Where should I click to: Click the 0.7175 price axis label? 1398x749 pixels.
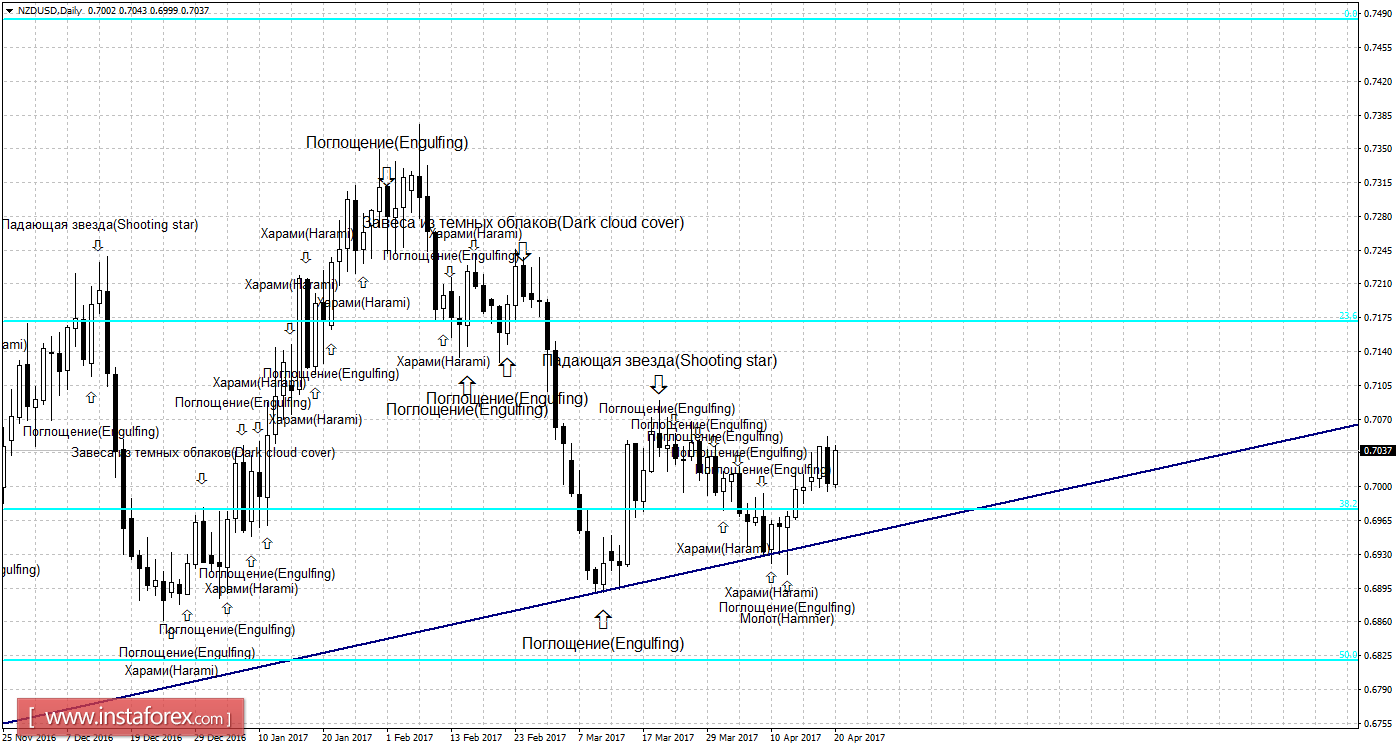pos(1378,318)
